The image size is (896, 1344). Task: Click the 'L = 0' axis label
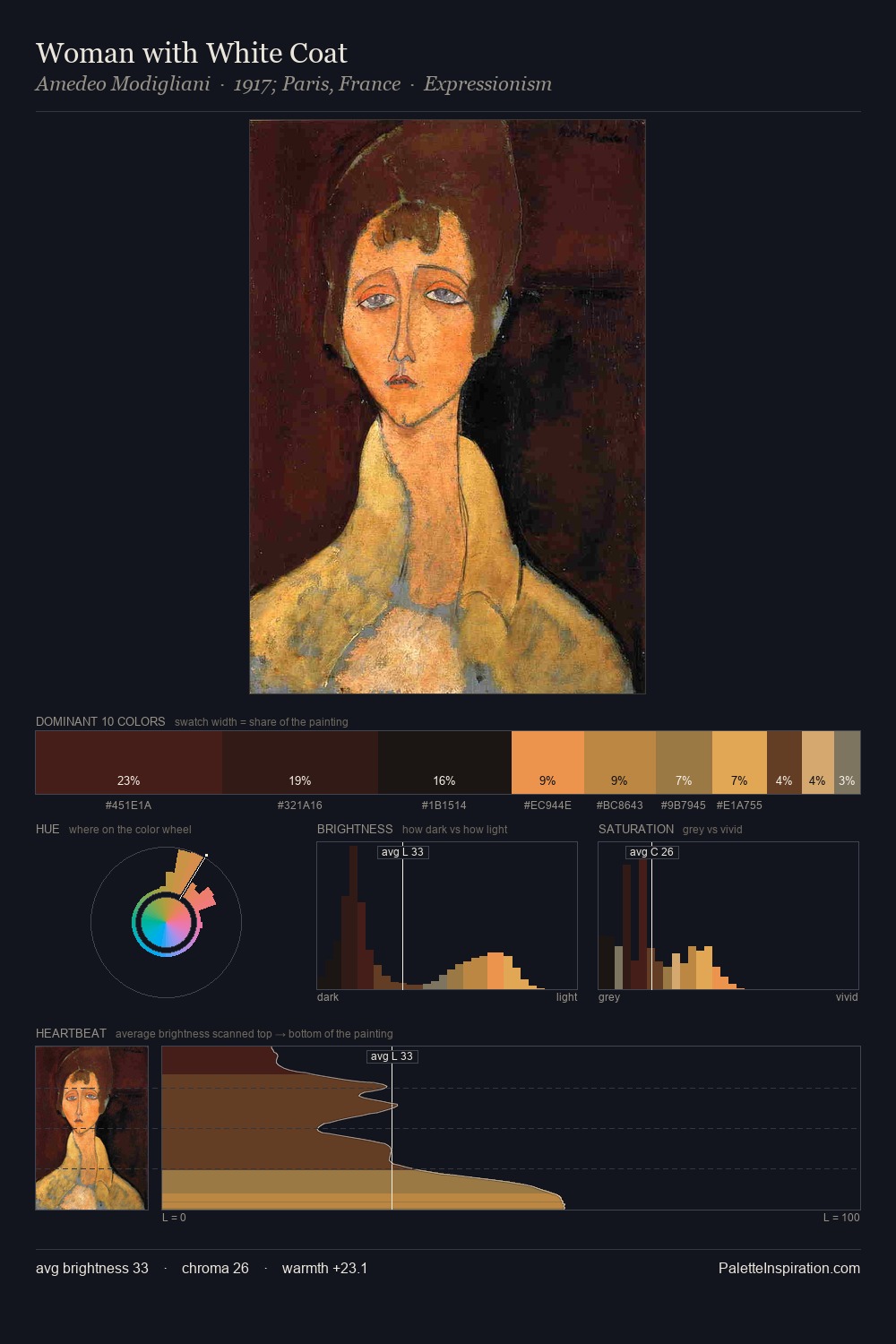tap(174, 1218)
